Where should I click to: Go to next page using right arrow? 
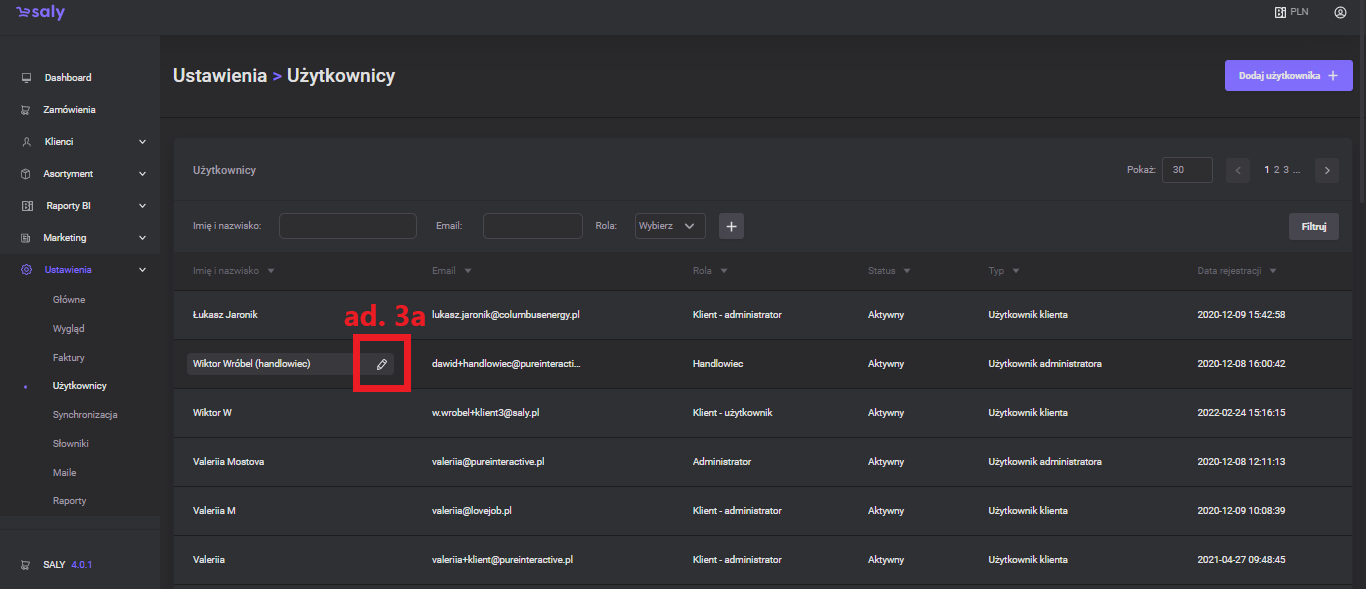click(x=1327, y=170)
